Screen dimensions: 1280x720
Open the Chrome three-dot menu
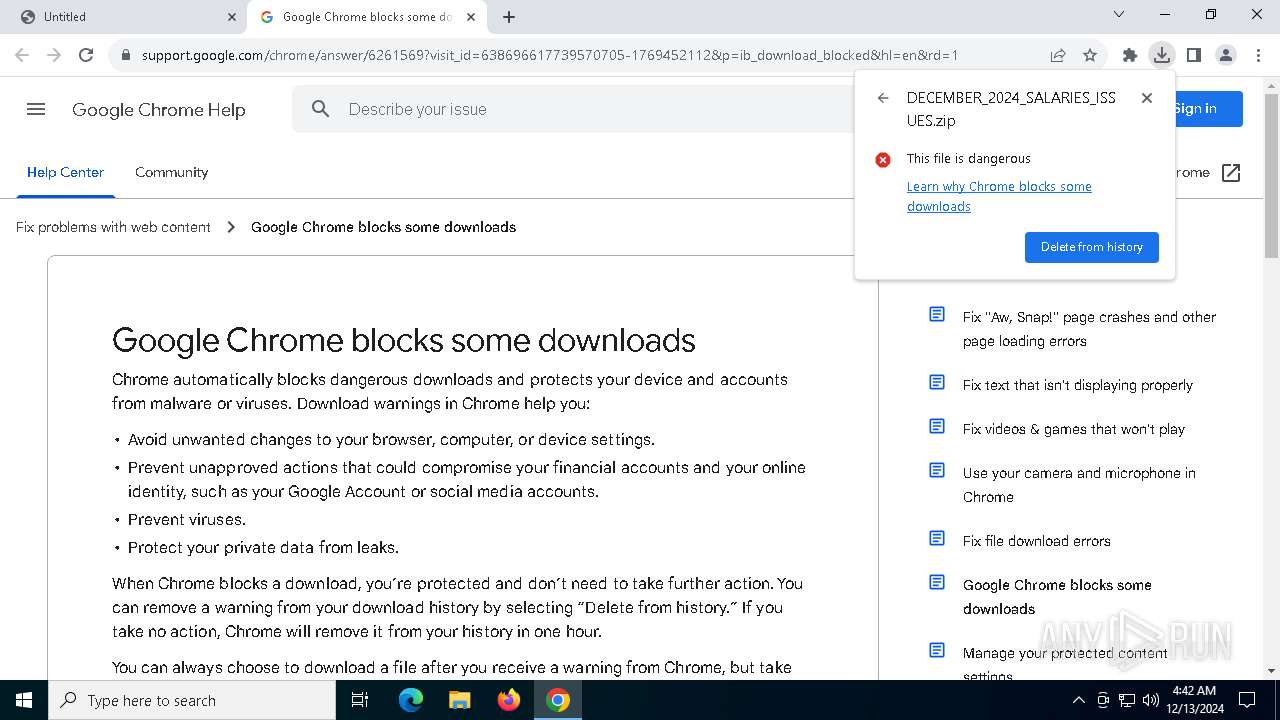[x=1258, y=55]
